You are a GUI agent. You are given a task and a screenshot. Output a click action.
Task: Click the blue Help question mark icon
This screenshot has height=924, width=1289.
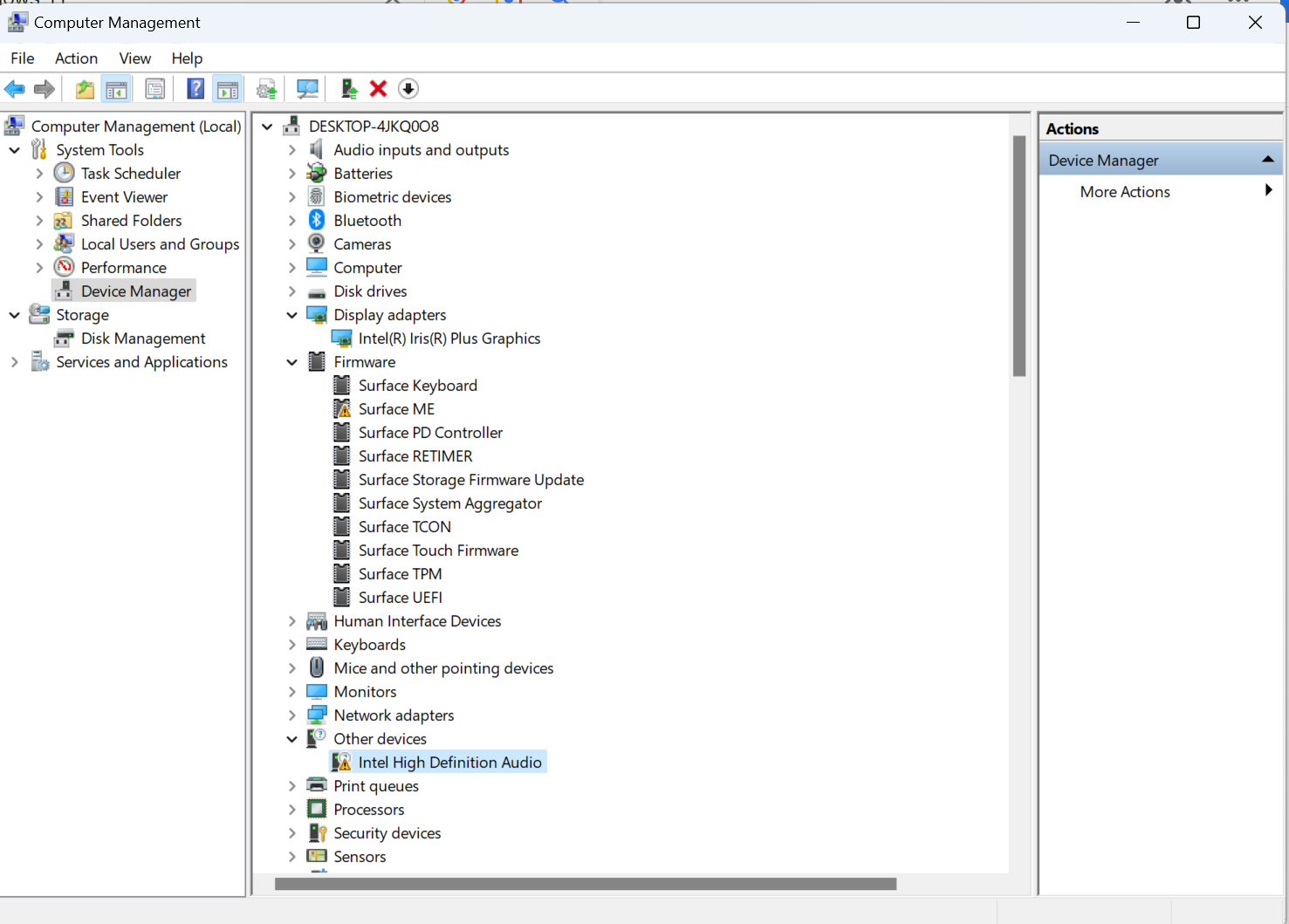click(x=195, y=89)
